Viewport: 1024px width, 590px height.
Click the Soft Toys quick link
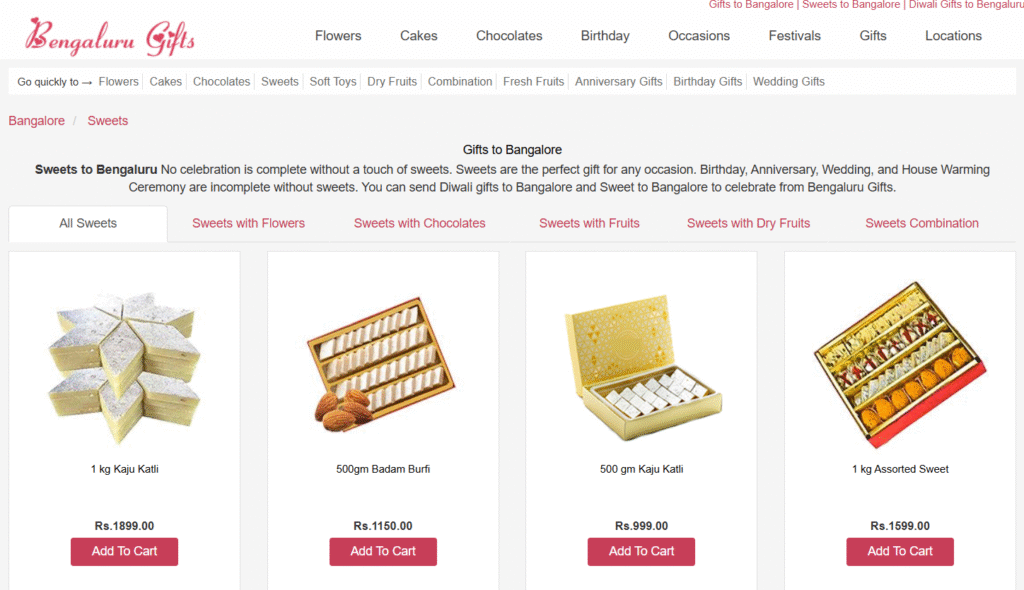333,82
